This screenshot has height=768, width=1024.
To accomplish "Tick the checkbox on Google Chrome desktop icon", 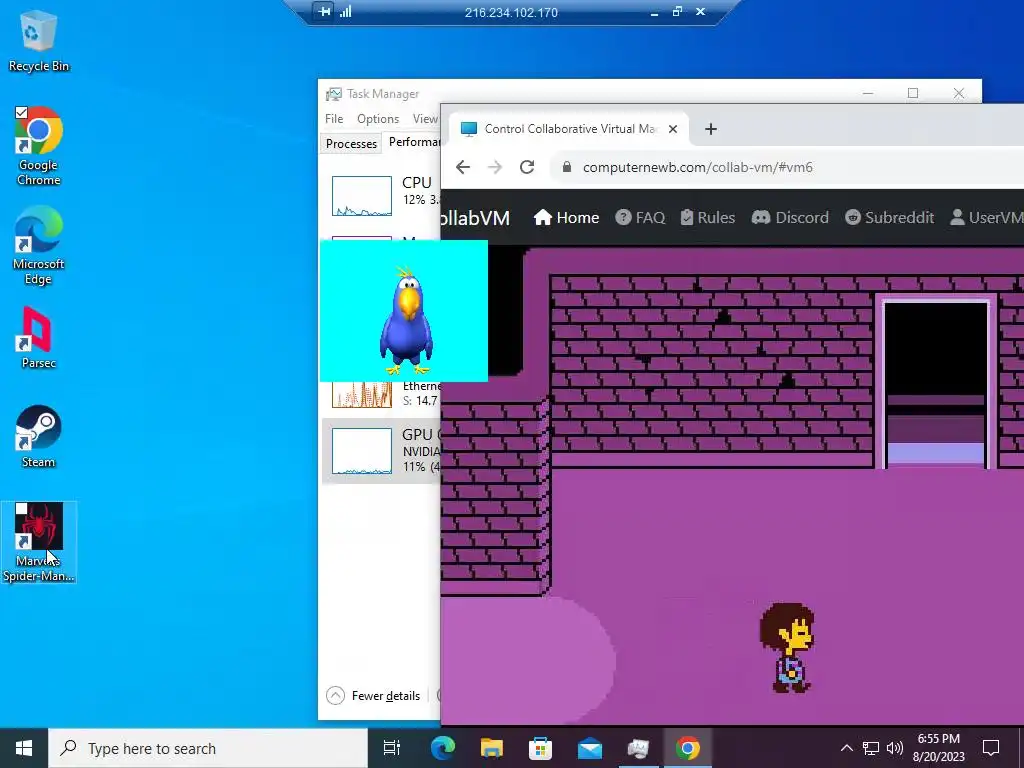I will click(21, 113).
